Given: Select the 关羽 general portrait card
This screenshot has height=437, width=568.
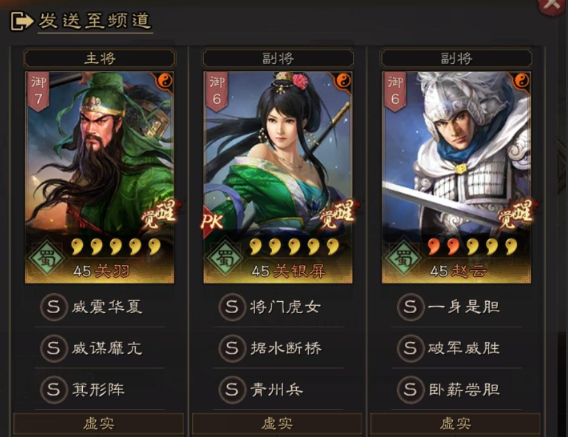Looking at the screenshot, I should tap(99, 177).
